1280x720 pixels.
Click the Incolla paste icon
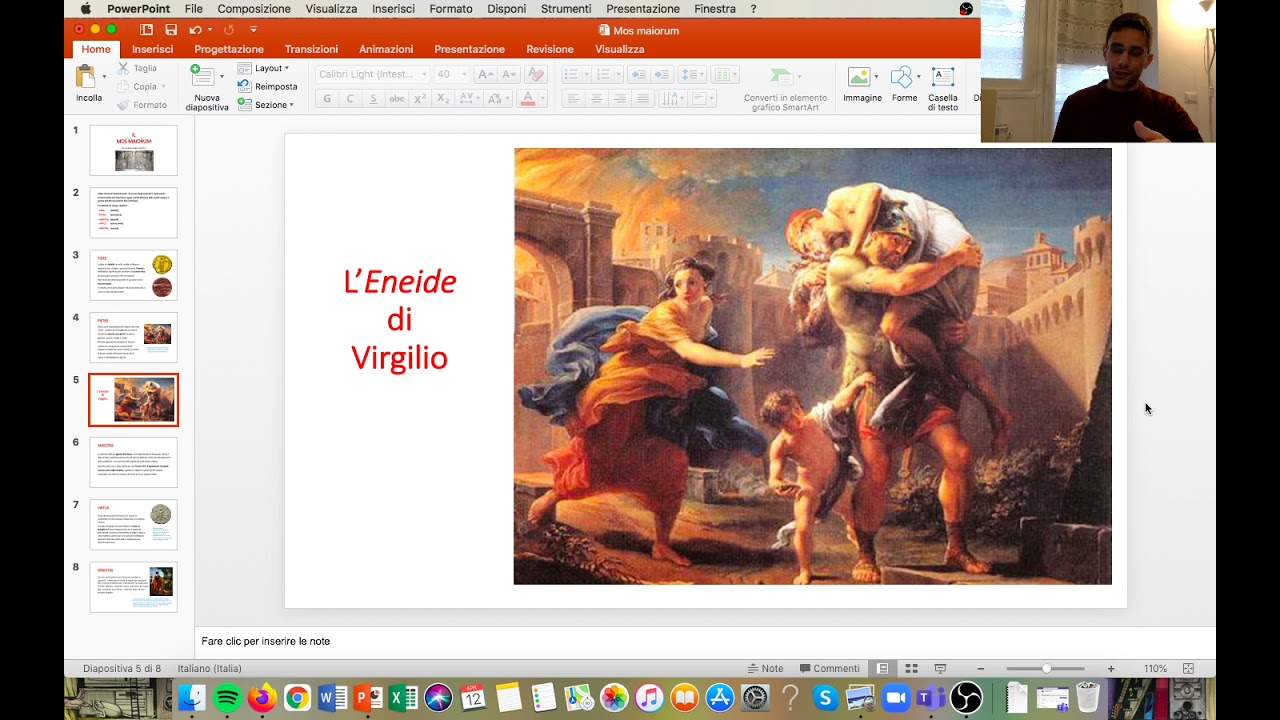[x=86, y=76]
